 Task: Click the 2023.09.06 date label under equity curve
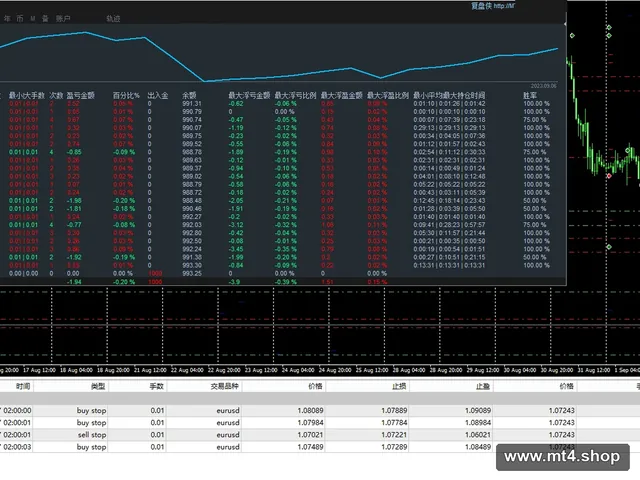(543, 86)
